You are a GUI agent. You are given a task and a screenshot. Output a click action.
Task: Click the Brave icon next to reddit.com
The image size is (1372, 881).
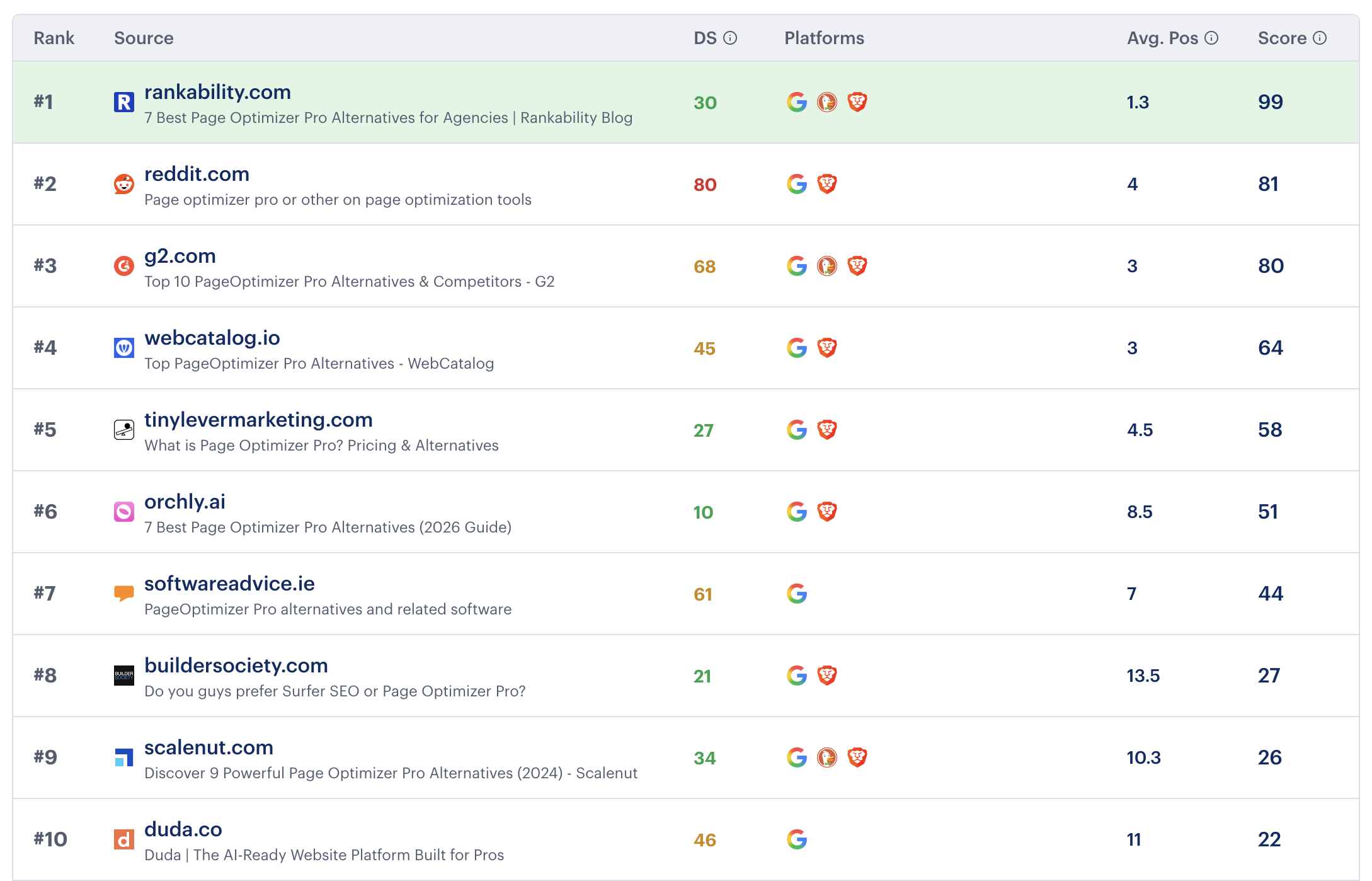(x=828, y=184)
